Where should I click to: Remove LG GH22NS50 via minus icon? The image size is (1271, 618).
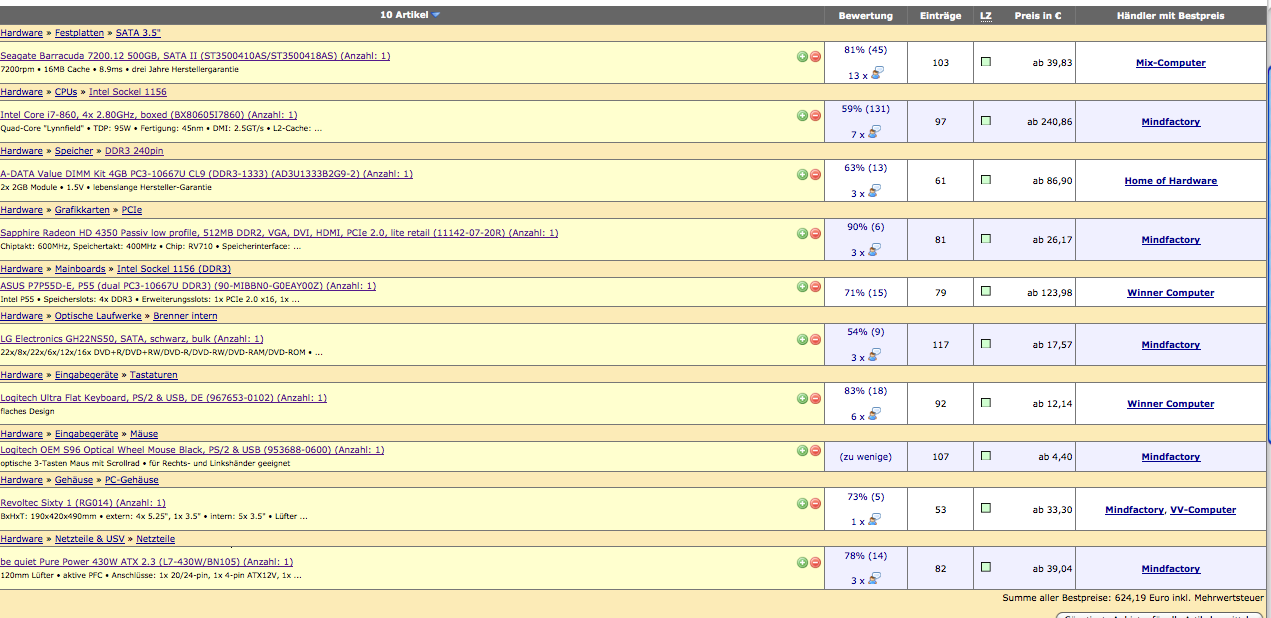pyautogui.click(x=815, y=339)
